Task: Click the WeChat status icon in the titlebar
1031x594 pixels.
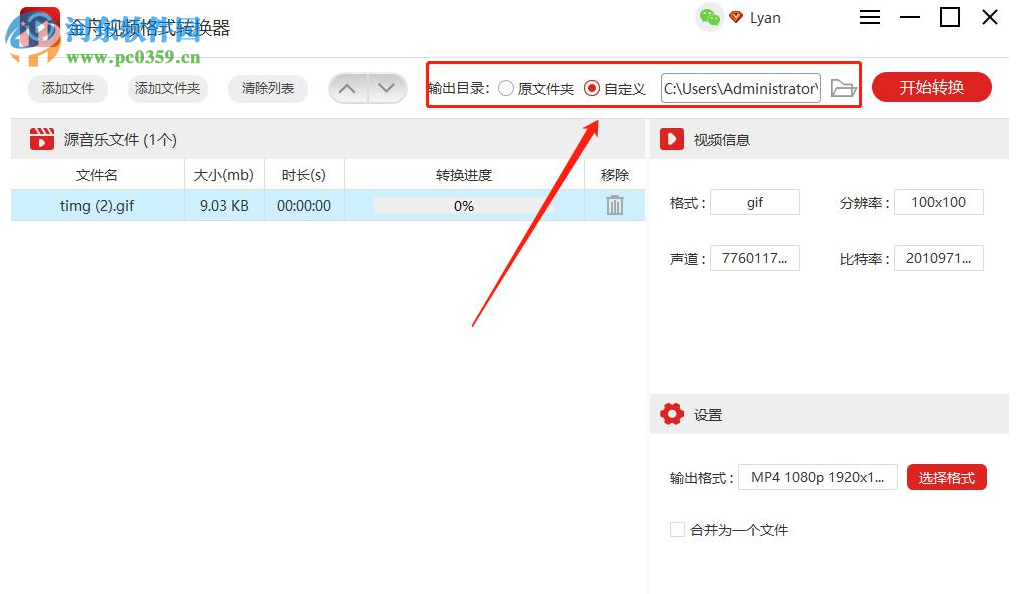Action: point(709,17)
